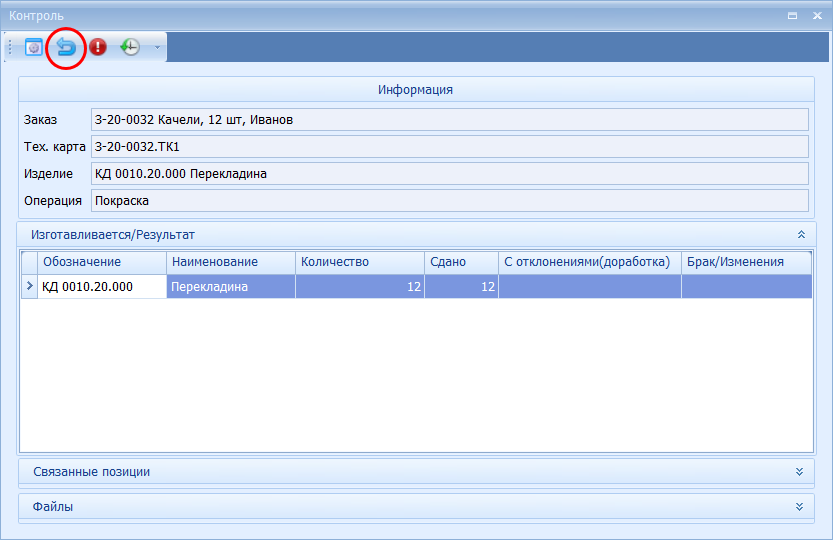
Task: Select the КД 0010.20.000 designation cell
Action: pyautogui.click(x=101, y=287)
